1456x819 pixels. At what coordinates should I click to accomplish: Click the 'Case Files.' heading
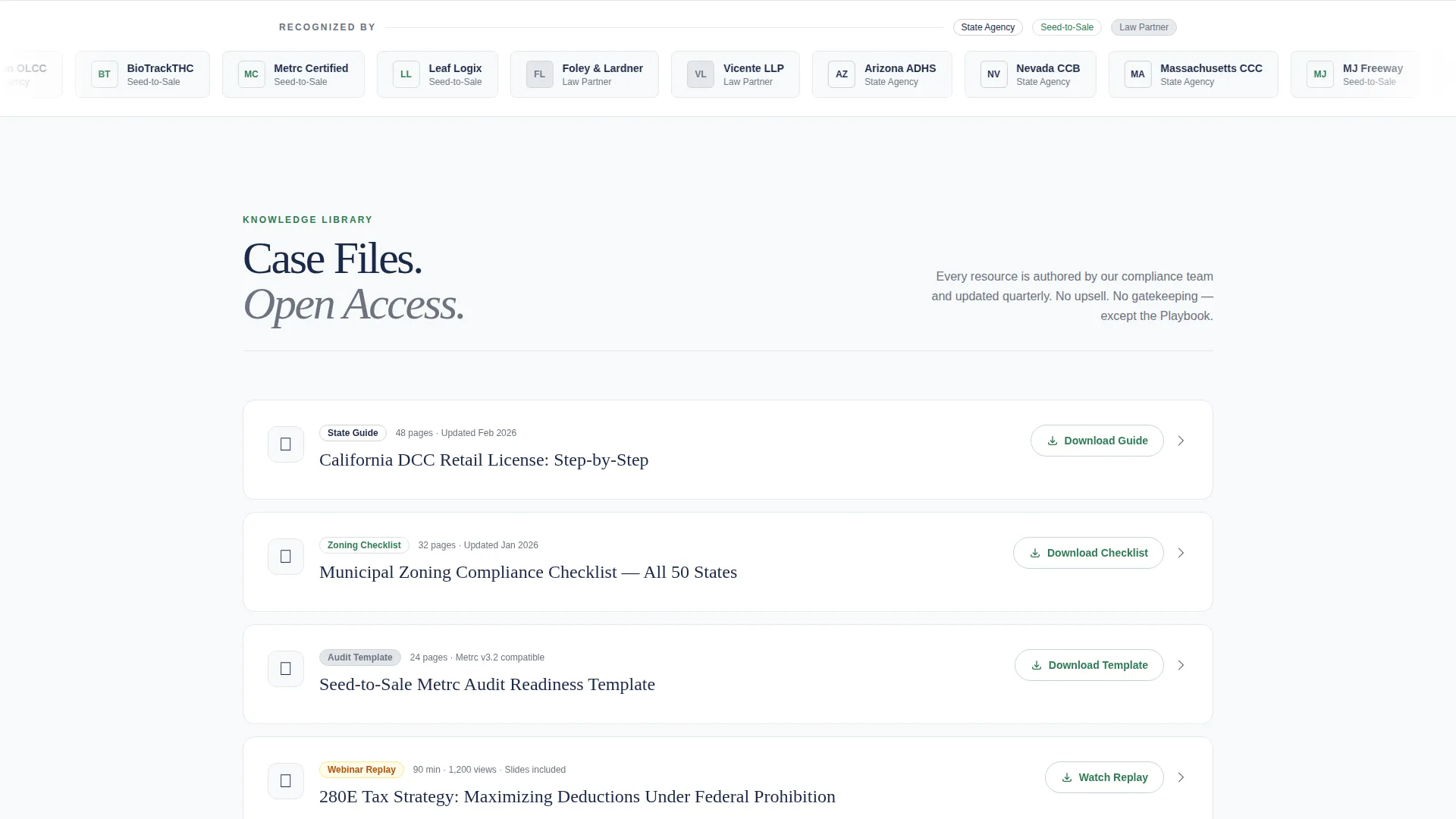(x=332, y=259)
